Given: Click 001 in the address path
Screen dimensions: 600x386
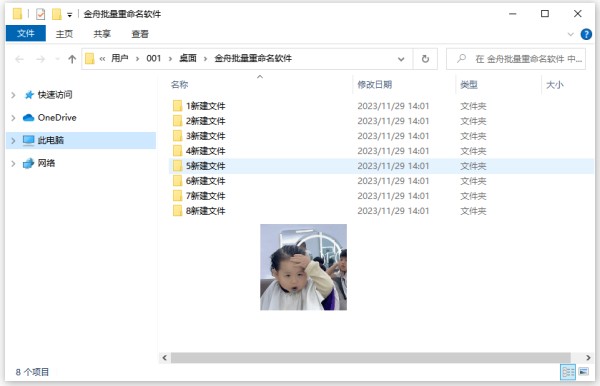Looking at the screenshot, I should [153, 58].
